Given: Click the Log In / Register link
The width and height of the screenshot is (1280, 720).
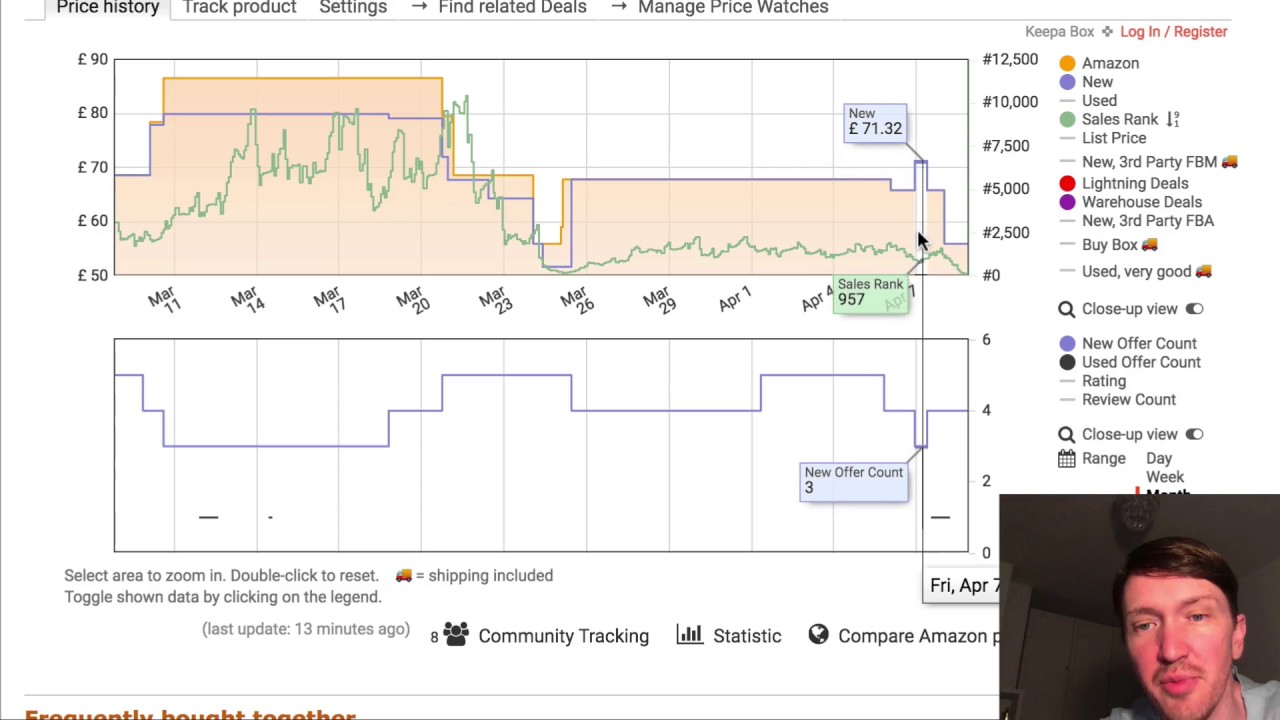Looking at the screenshot, I should pyautogui.click(x=1173, y=31).
